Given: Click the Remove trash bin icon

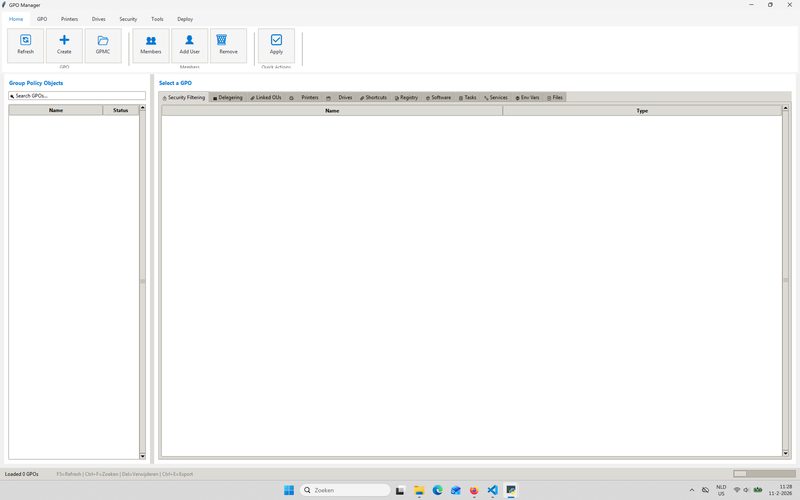Looking at the screenshot, I should point(221,40).
